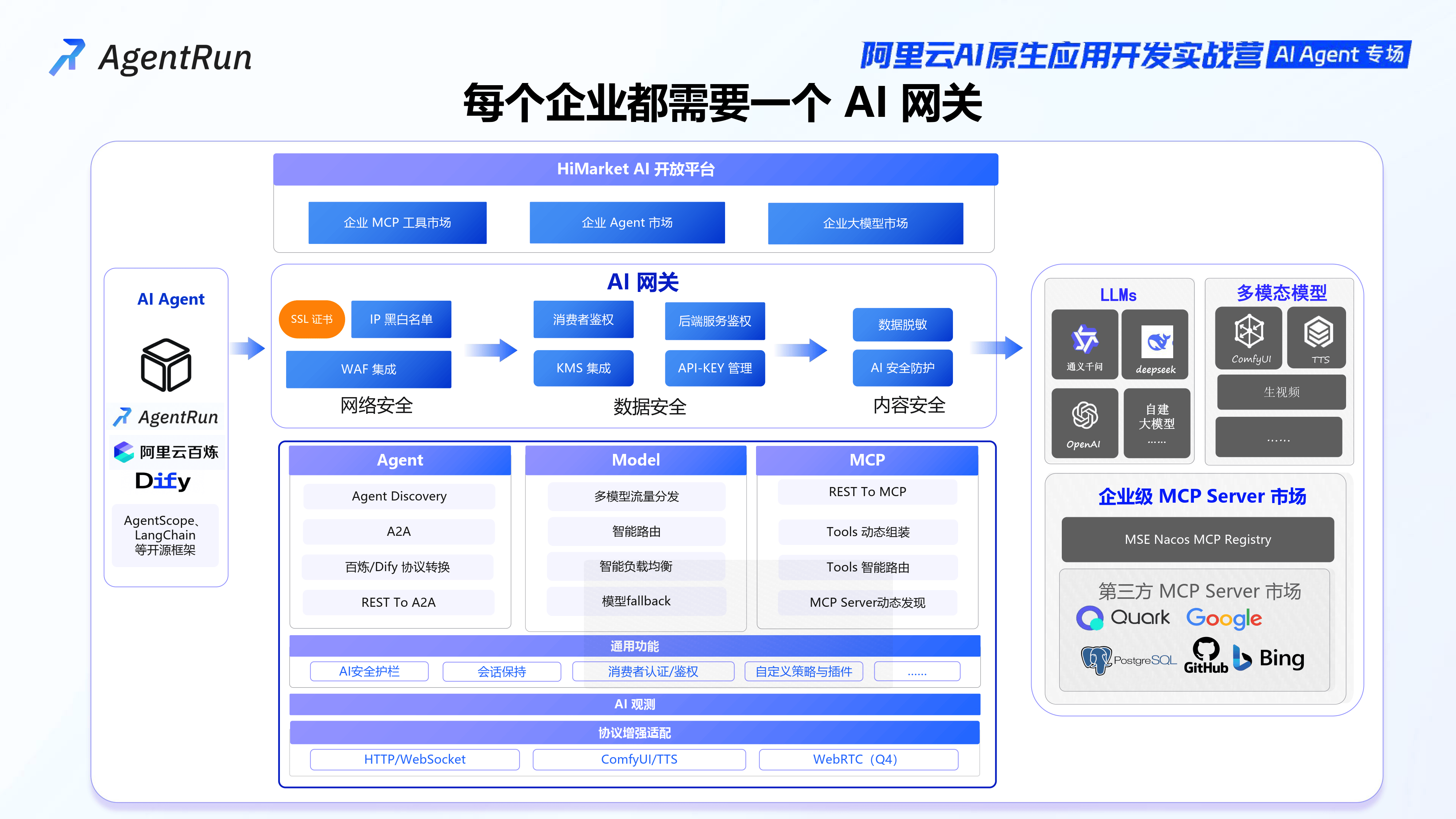Click the 消费者认证/鉴权 chip

tap(653, 672)
